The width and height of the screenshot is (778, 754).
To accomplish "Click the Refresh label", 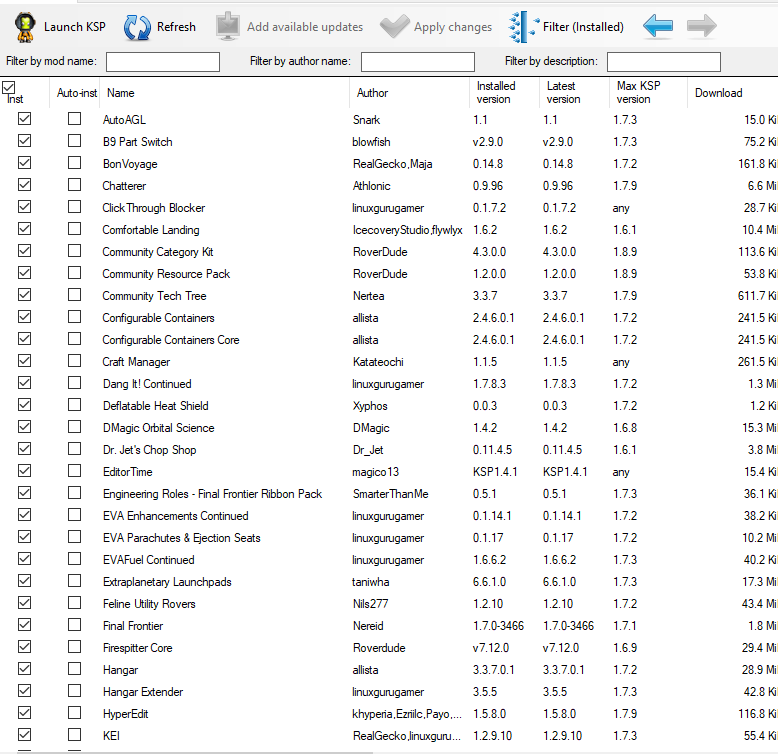I will pos(176,27).
